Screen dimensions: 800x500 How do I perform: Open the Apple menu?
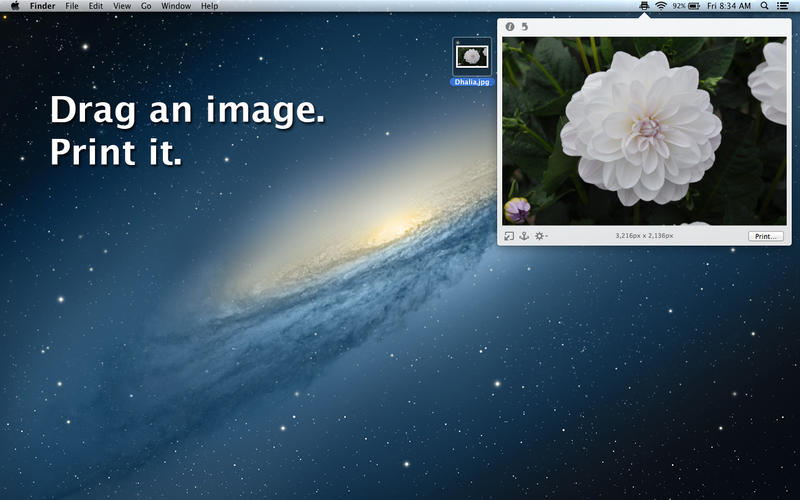point(15,6)
